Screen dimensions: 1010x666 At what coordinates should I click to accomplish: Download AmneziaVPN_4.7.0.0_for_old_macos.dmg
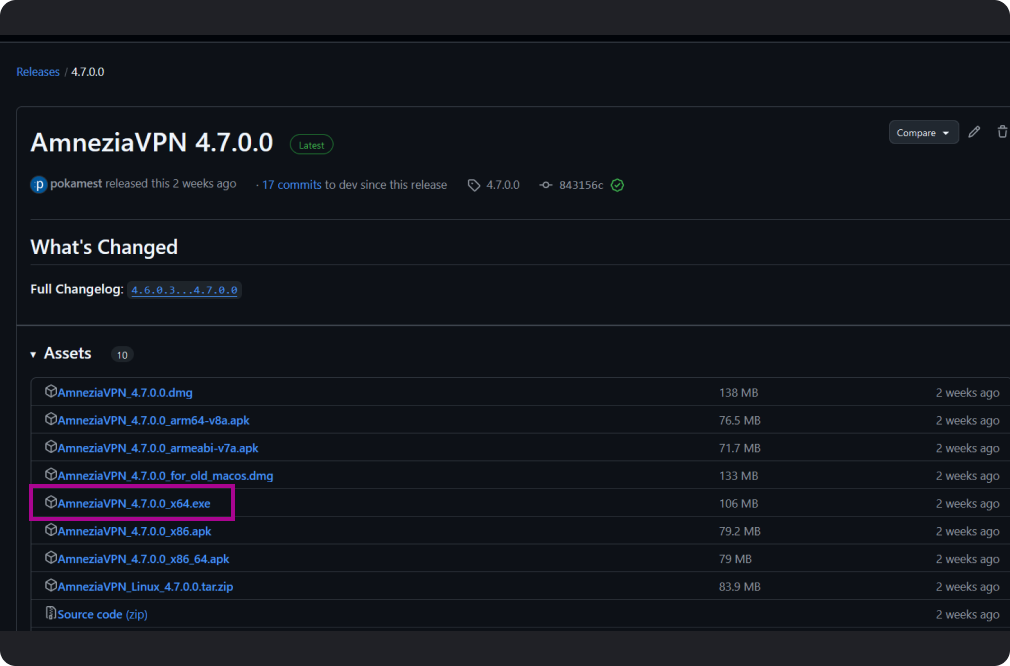[165, 476]
